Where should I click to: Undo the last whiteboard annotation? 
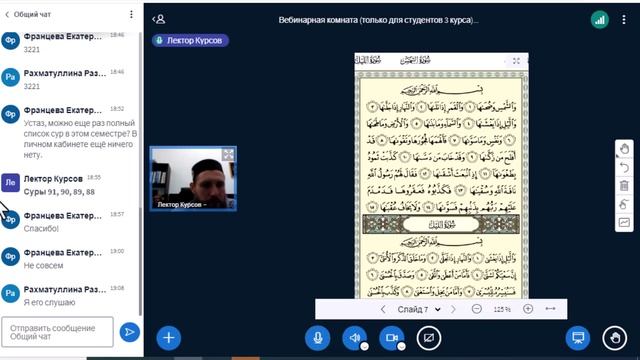pos(624,167)
